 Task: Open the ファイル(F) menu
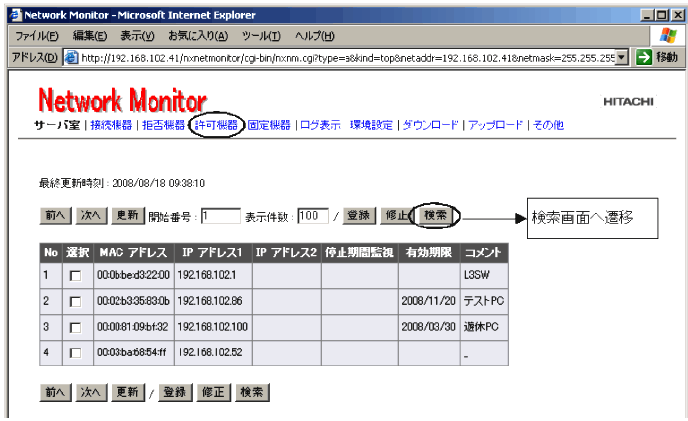pyautogui.click(x=37, y=36)
